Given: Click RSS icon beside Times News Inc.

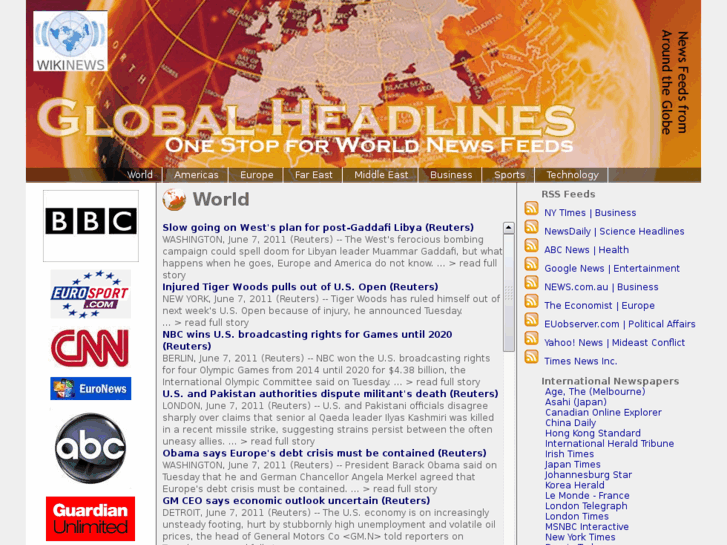Looking at the screenshot, I should pos(531,357).
